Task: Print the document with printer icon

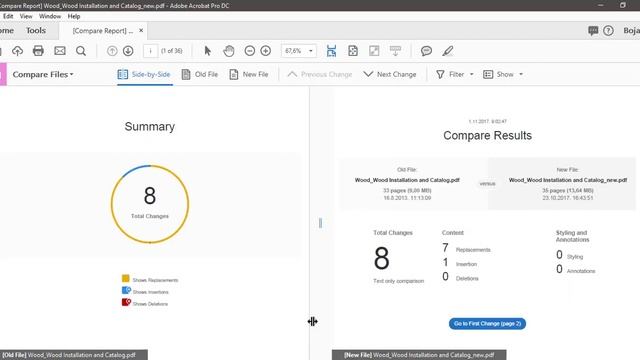Action: point(38,51)
